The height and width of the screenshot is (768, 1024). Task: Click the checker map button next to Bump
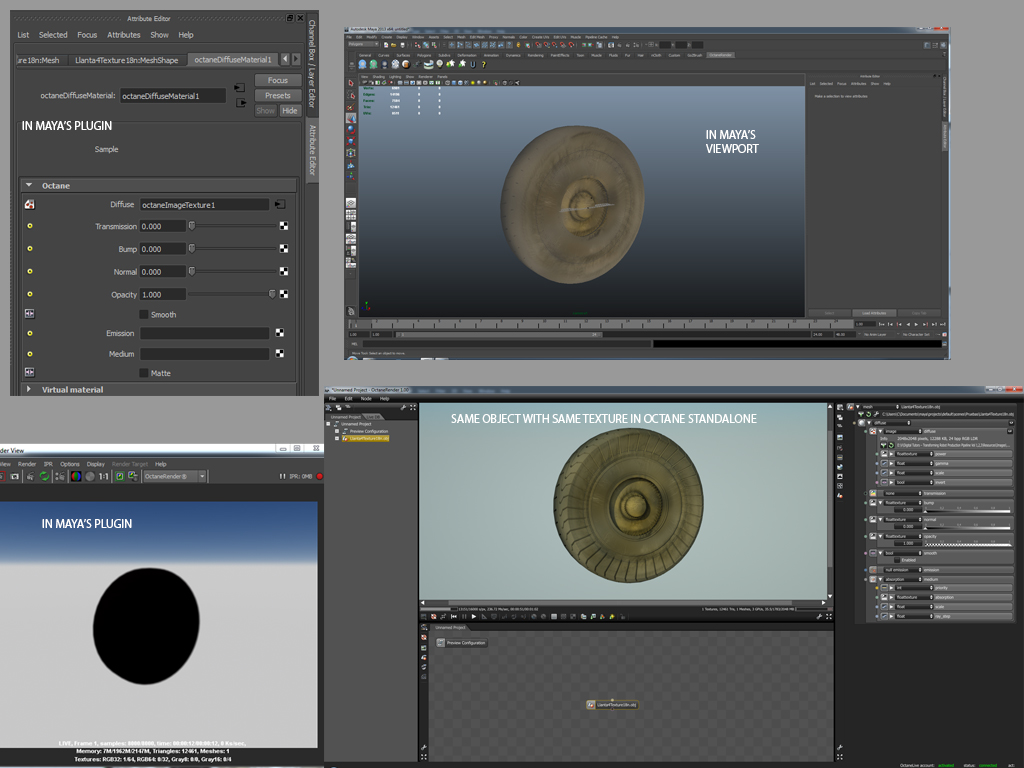(284, 249)
